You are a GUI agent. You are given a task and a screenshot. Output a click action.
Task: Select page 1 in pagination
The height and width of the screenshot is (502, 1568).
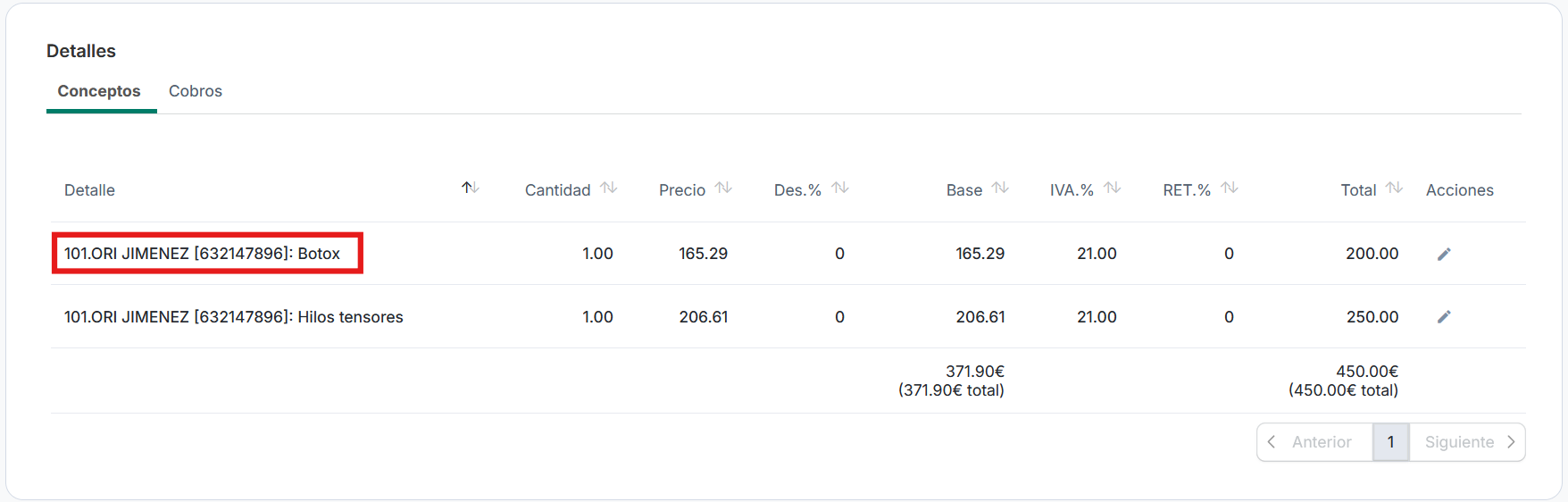[x=1390, y=442]
